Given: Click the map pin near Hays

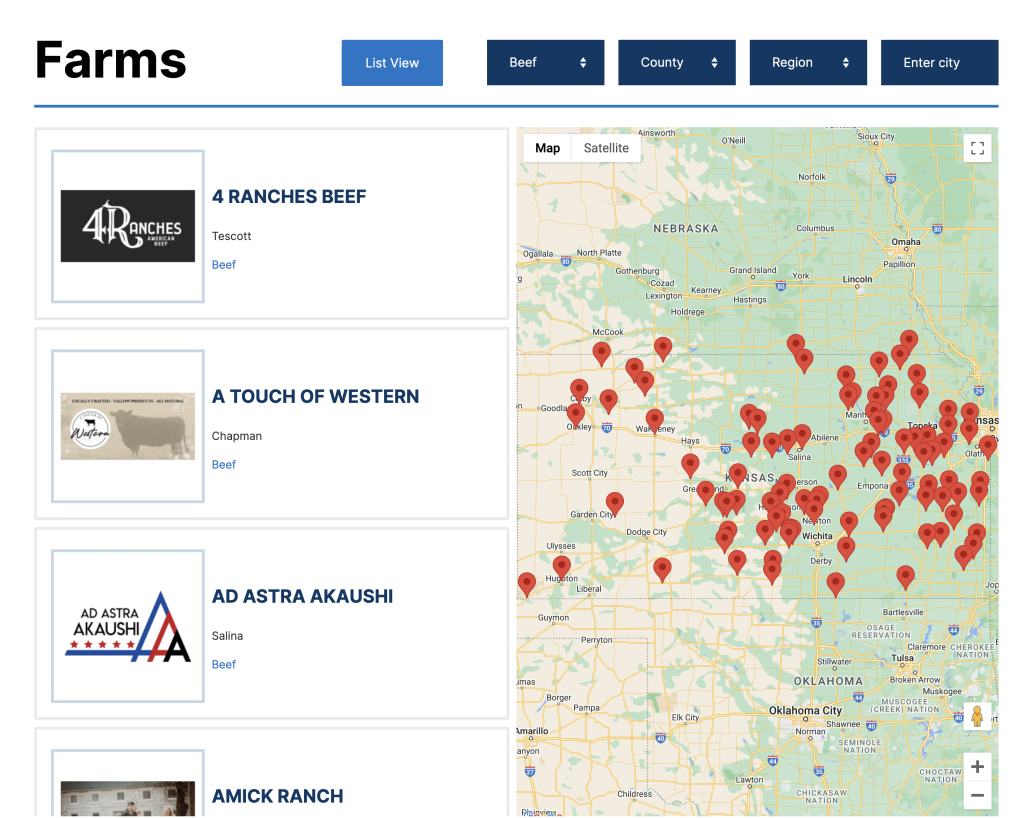Looking at the screenshot, I should (690, 465).
